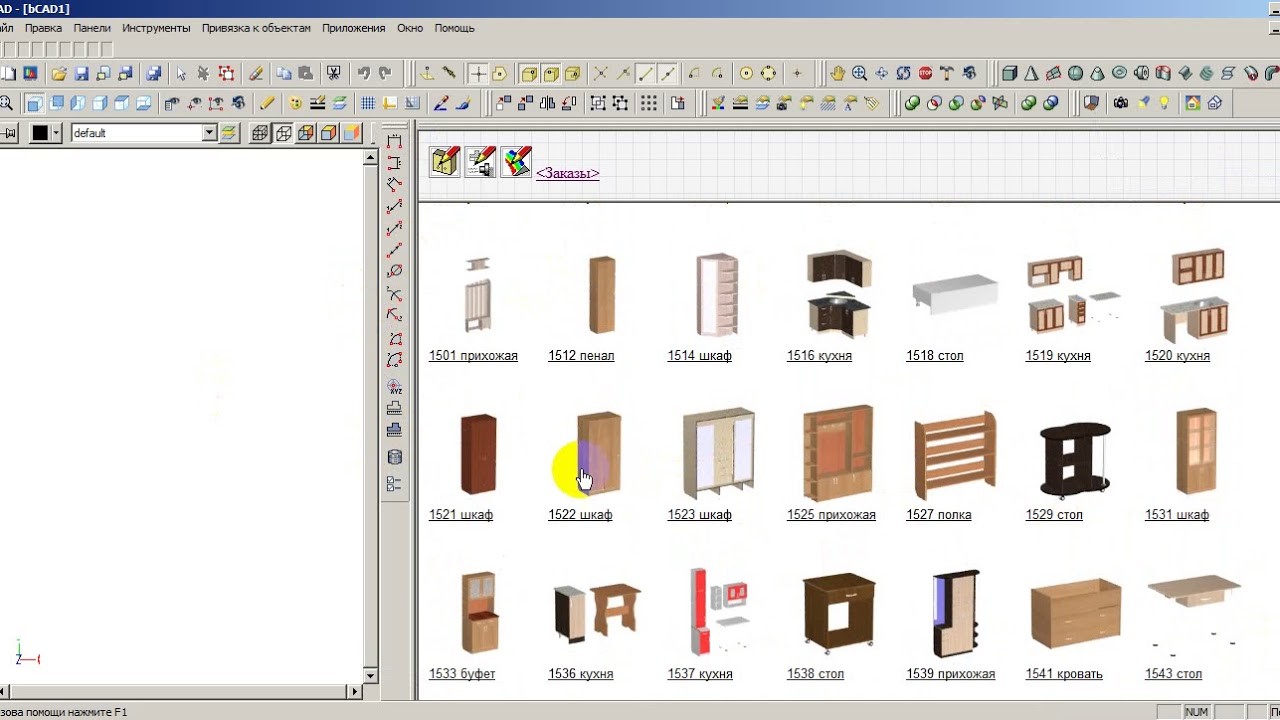
Task: Click the open folder icon
Action: click(59, 73)
